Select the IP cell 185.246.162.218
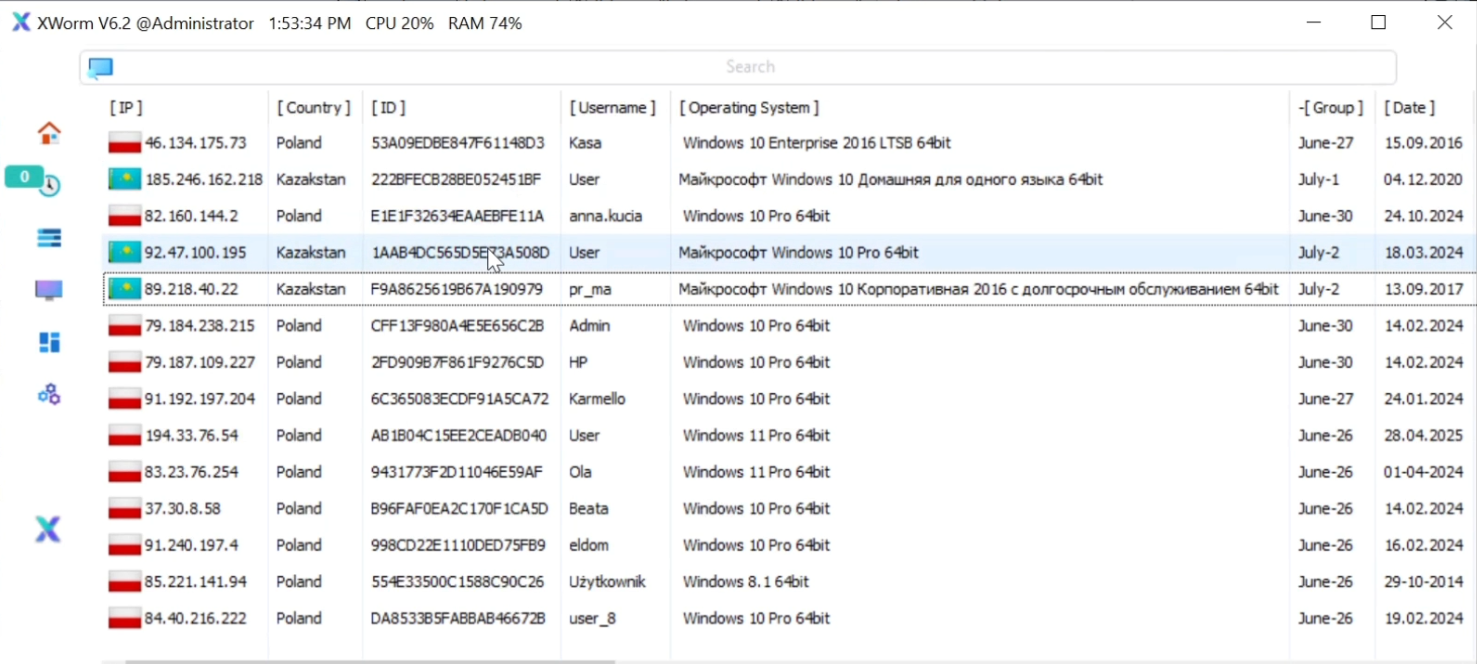Screen dimensions: 1477x664 click(204, 180)
